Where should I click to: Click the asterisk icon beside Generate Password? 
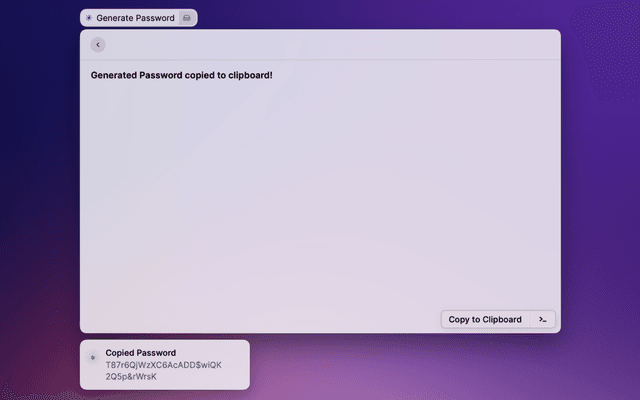pyautogui.click(x=89, y=18)
